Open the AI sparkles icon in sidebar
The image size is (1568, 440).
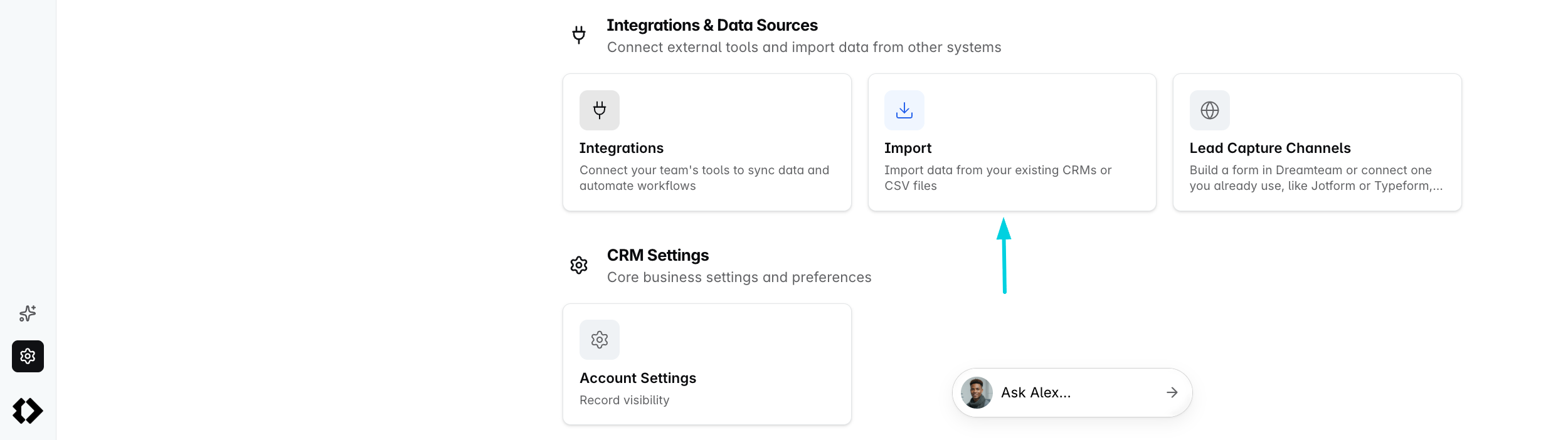pyautogui.click(x=28, y=313)
